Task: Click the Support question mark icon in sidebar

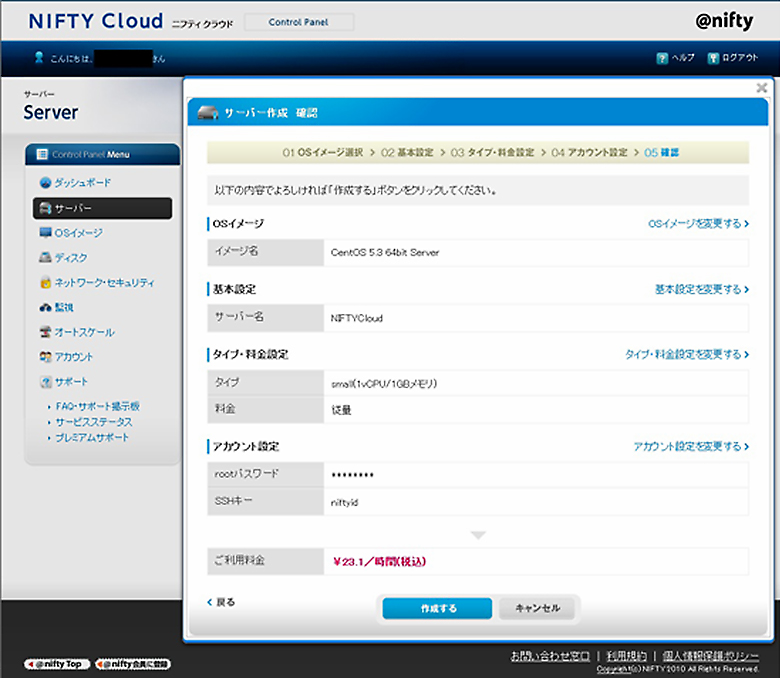Action: pyautogui.click(x=45, y=382)
